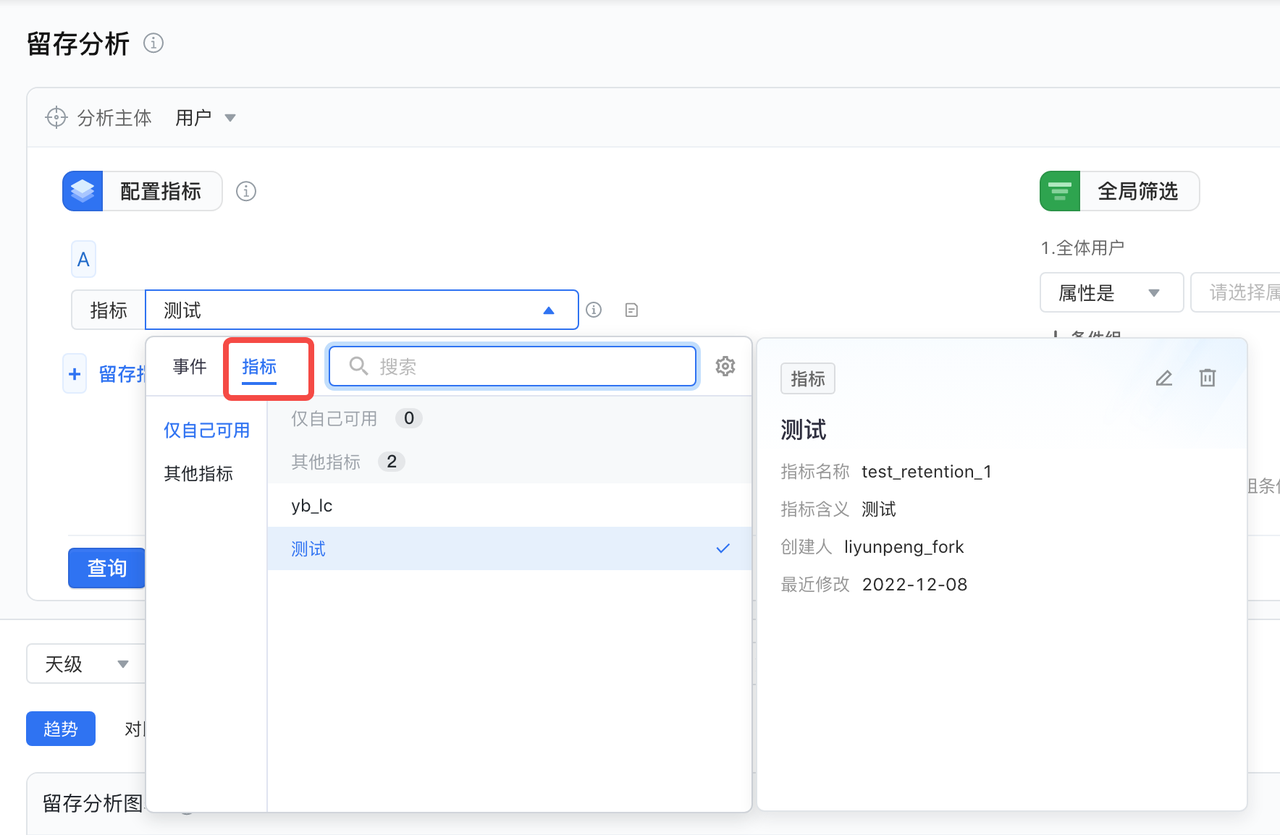This screenshot has width=1280, height=835.
Task: Click the edit pencil icon for 测试 metric
Action: (1164, 378)
